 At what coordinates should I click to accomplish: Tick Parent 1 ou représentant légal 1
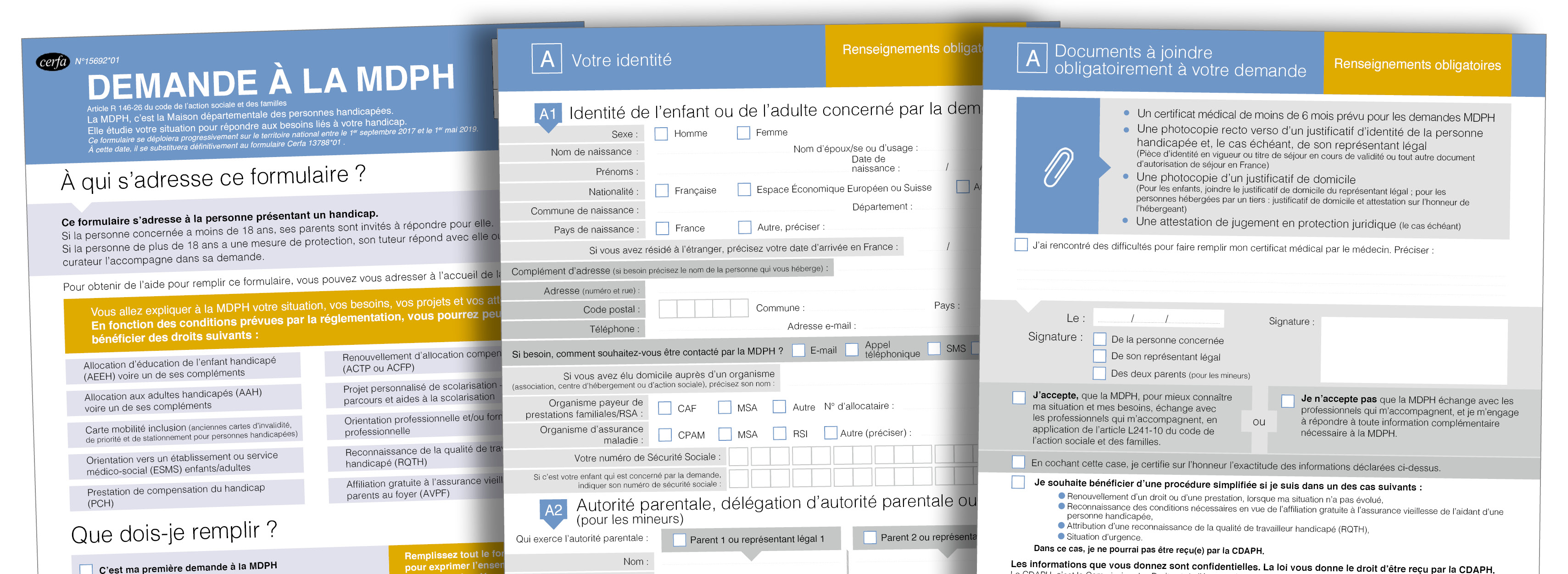click(x=679, y=540)
